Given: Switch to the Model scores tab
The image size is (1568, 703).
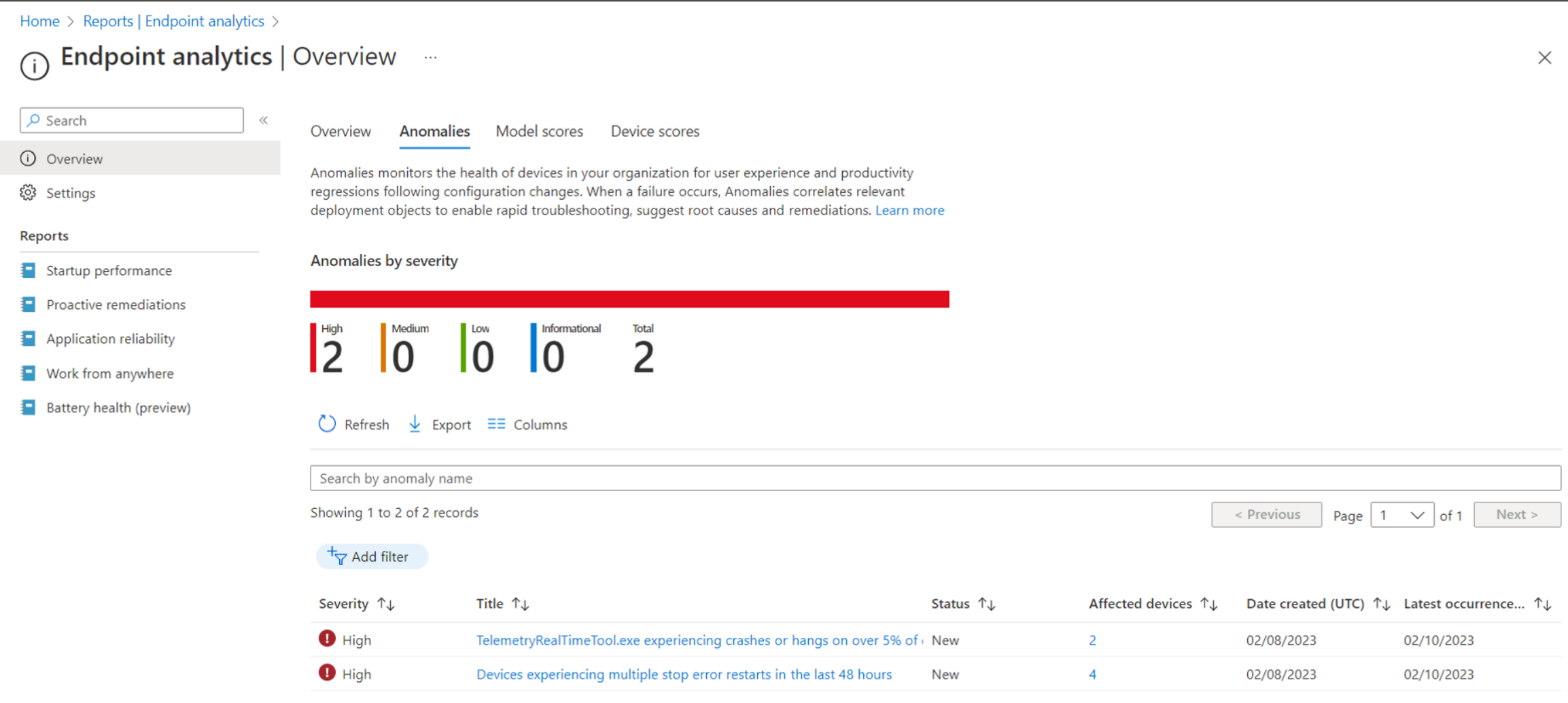Looking at the screenshot, I should tap(539, 131).
